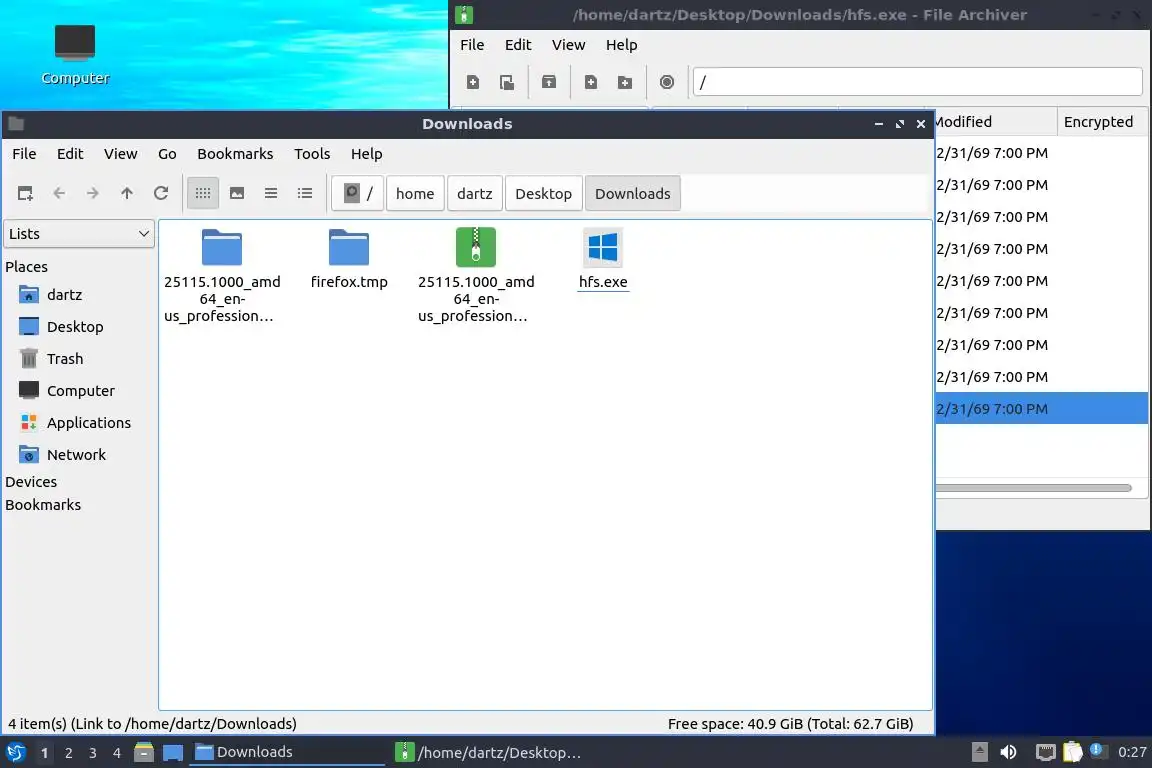
Task: Expand the Bookmarks section in sidebar
Action: click(x=43, y=505)
